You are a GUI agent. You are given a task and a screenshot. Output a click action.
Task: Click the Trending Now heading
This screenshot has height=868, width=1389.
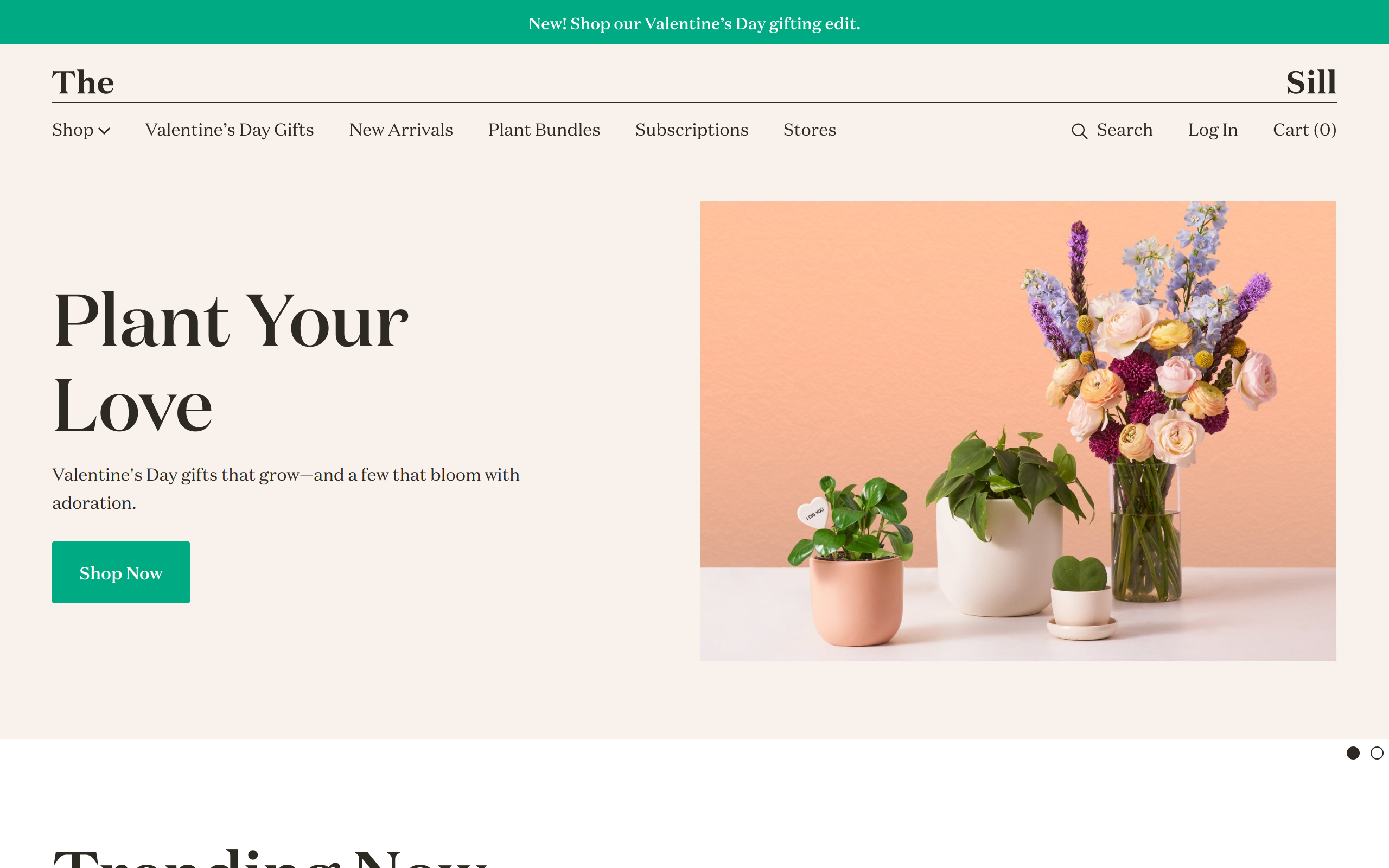coord(270,858)
